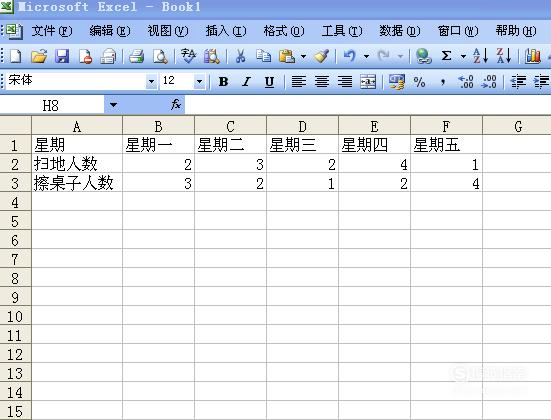Image resolution: width=551 pixels, height=420 pixels.
Task: Click the AutoSum sigma icon
Action: click(x=446, y=56)
